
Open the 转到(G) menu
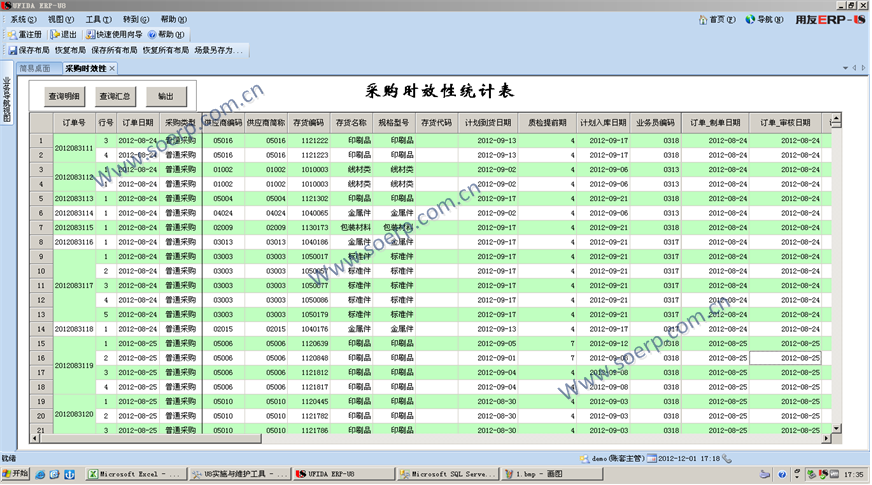click(136, 19)
